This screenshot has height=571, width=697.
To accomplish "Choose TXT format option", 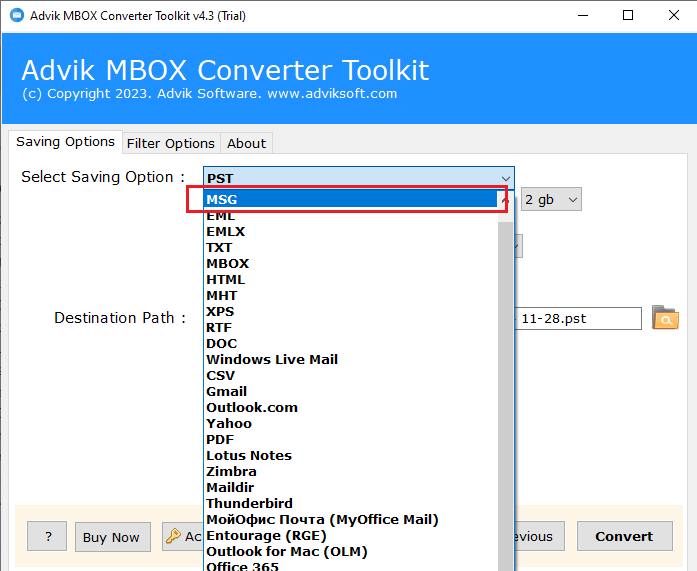I will (350, 248).
